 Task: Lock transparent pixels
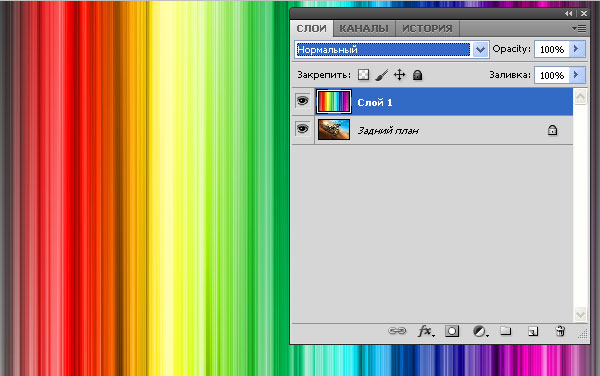(x=364, y=75)
